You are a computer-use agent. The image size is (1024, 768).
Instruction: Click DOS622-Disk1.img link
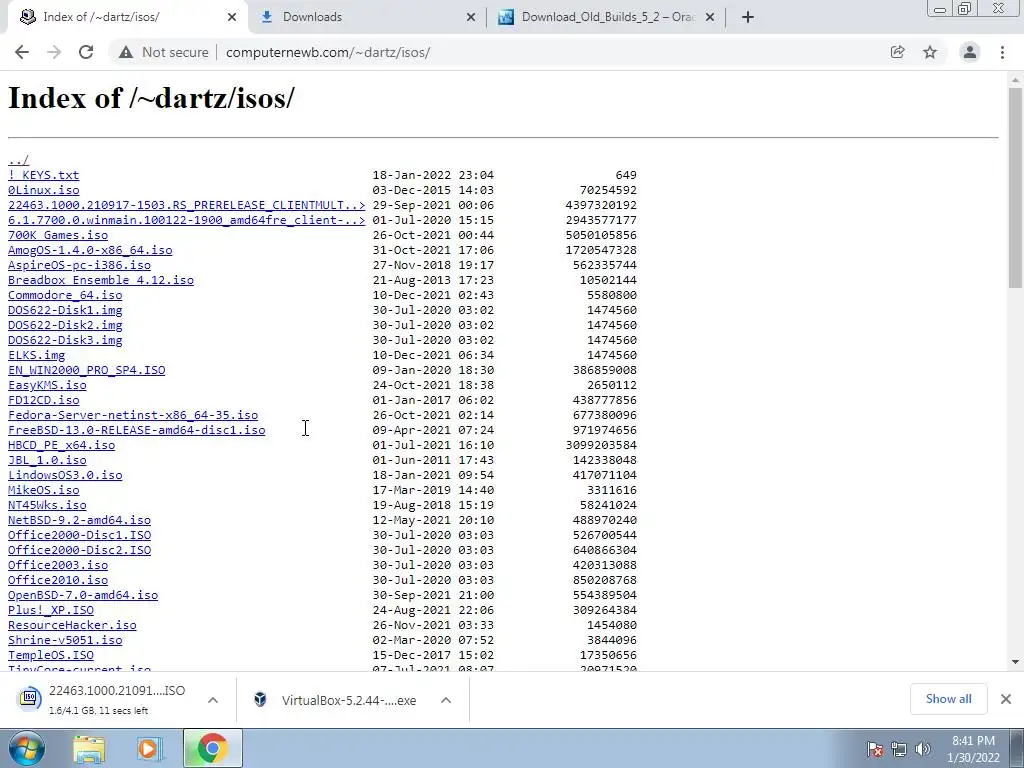pos(65,310)
